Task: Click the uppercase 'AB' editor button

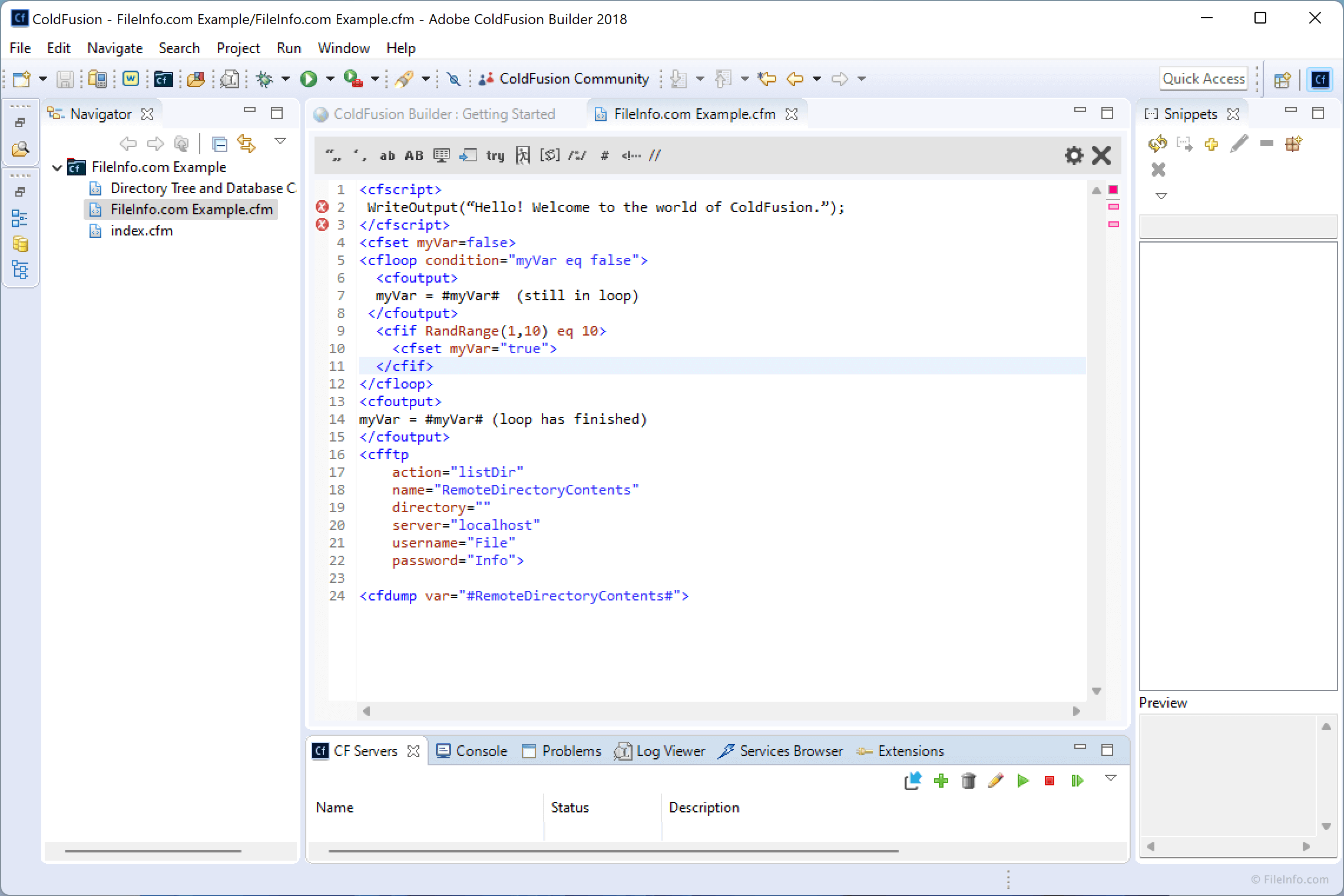Action: [x=413, y=155]
